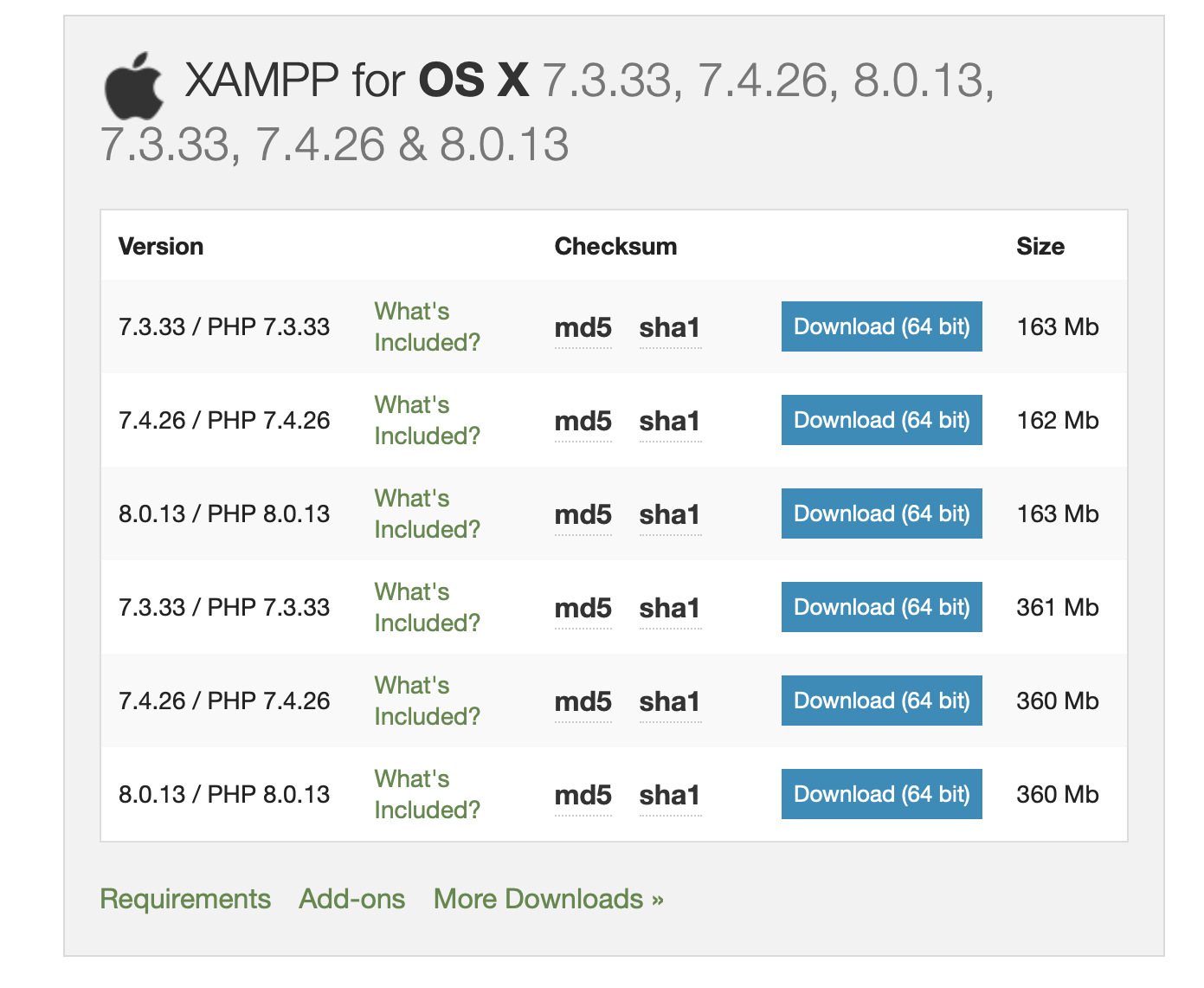Show sha1 checksum for 8.0.13 163 Mb row
The width and height of the screenshot is (1204, 988).
pos(670,515)
